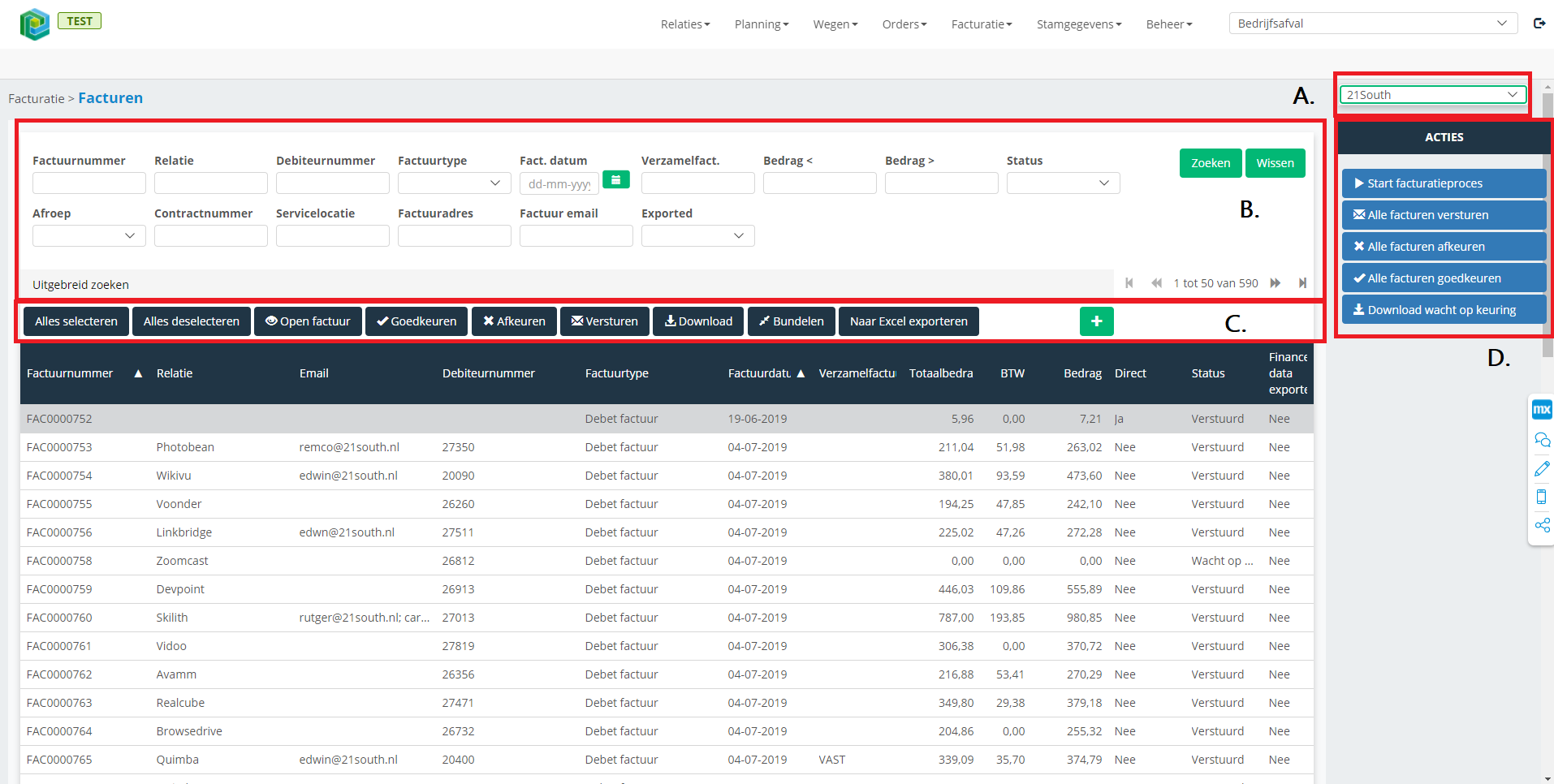1554x784 pixels.
Task: Expand the Bedrijfsafval dropdown
Action: click(x=1373, y=24)
